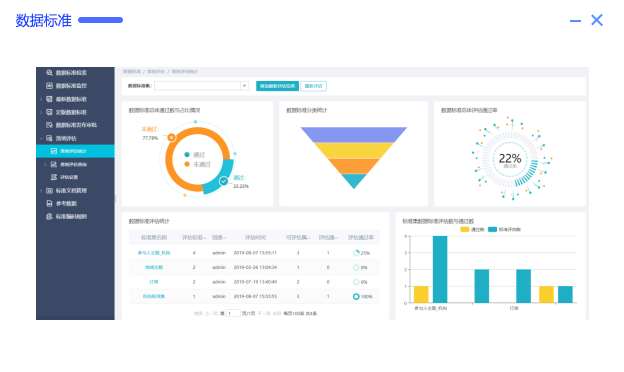Click the filled teal button next to the dropdown
The height and width of the screenshot is (372, 624).
point(277,86)
